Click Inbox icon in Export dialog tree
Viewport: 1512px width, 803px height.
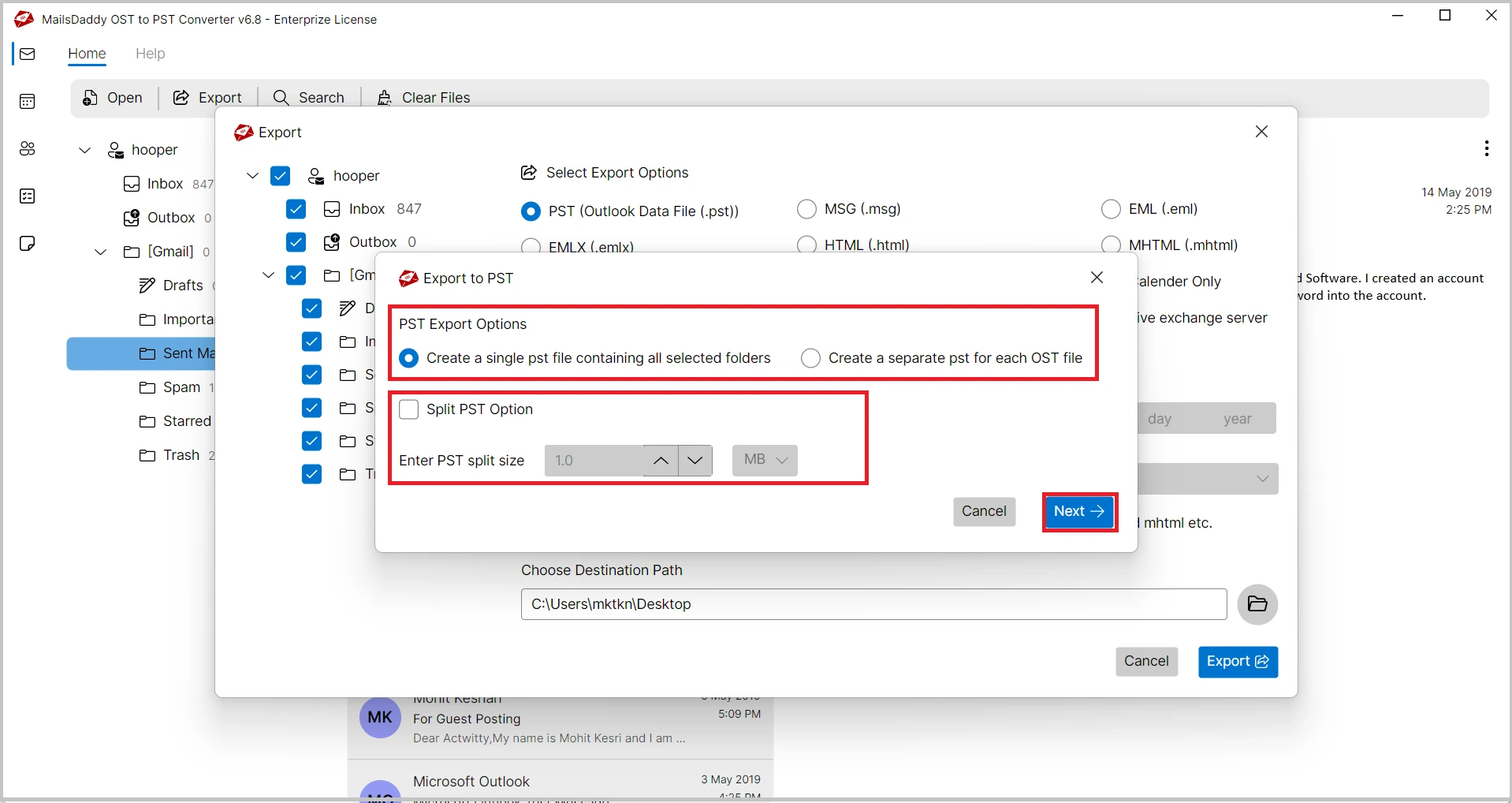click(332, 209)
